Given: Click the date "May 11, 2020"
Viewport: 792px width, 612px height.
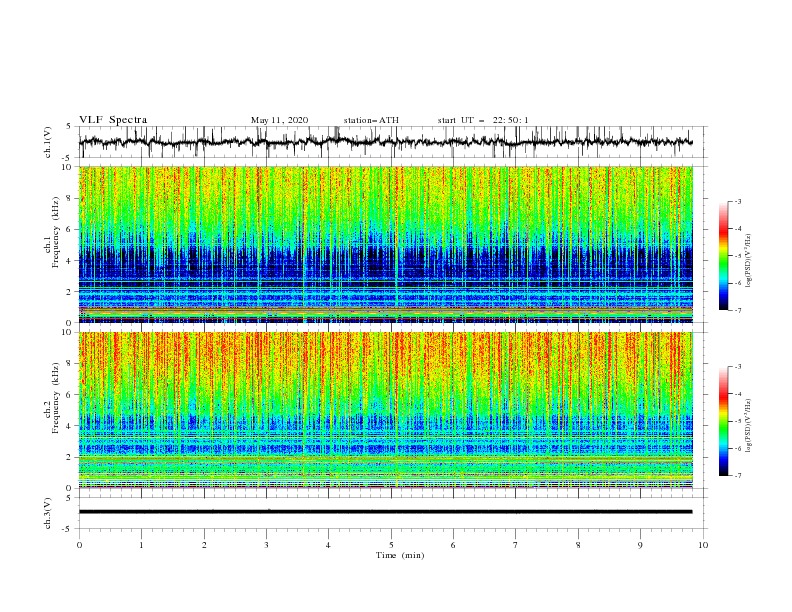Looking at the screenshot, I should coord(279,120).
